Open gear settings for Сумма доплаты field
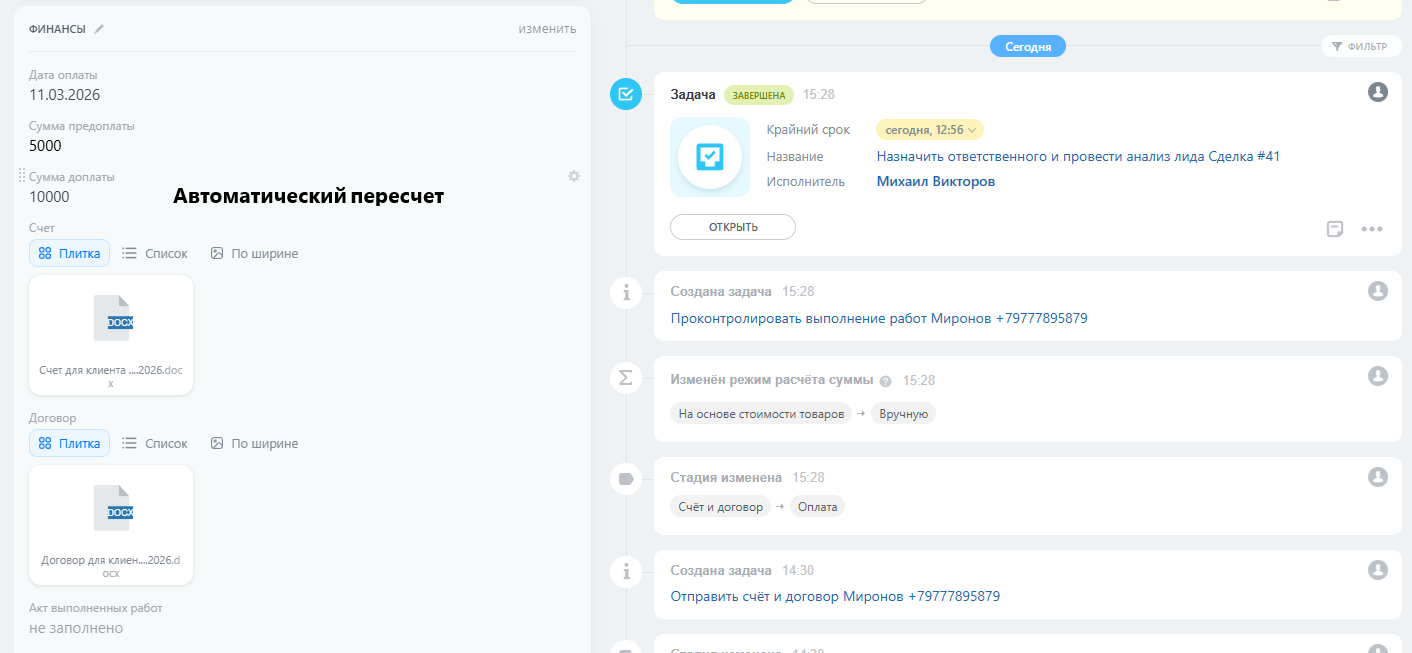1412x653 pixels. (573, 176)
